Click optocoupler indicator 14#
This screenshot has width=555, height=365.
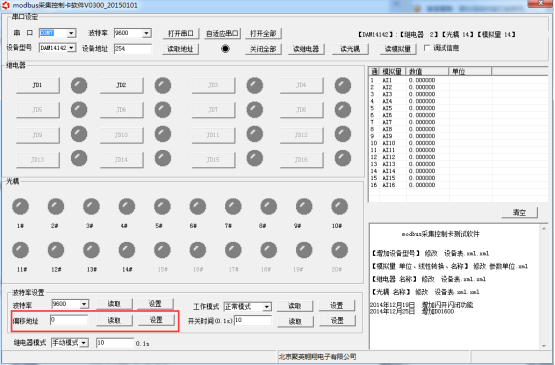click(x=127, y=250)
